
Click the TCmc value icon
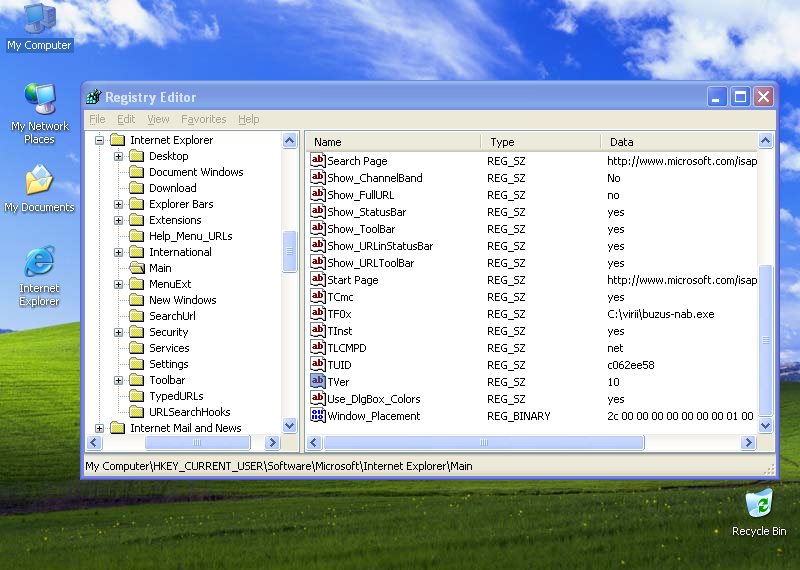[x=318, y=296]
